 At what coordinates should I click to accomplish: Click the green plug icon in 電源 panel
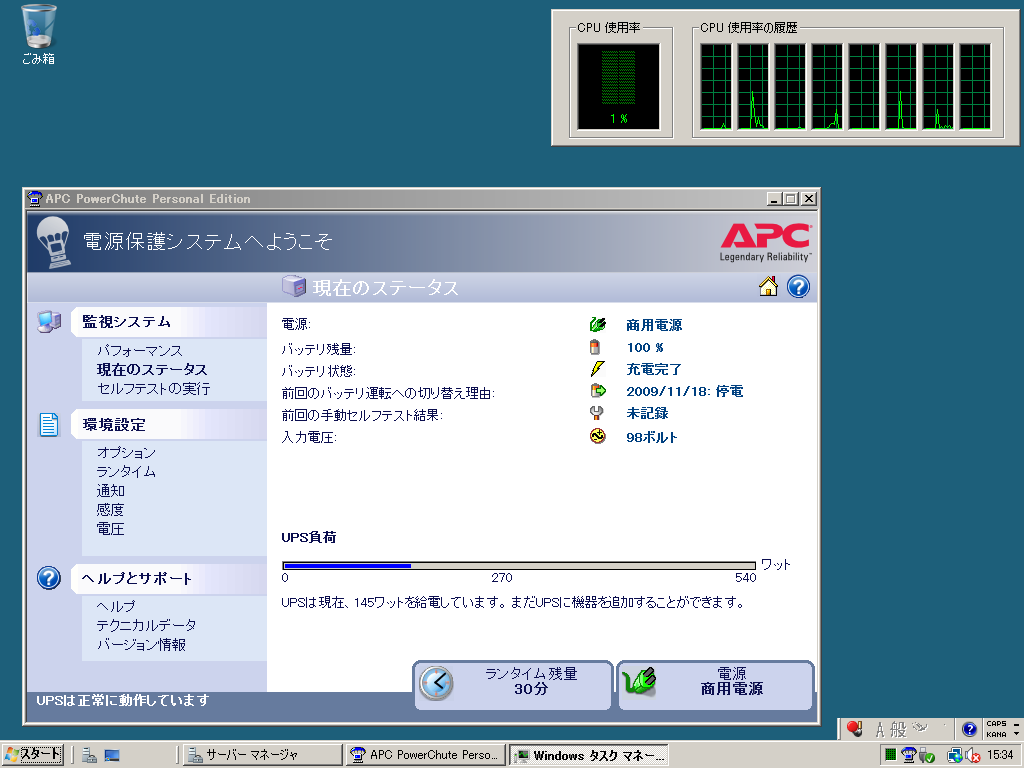tap(639, 682)
